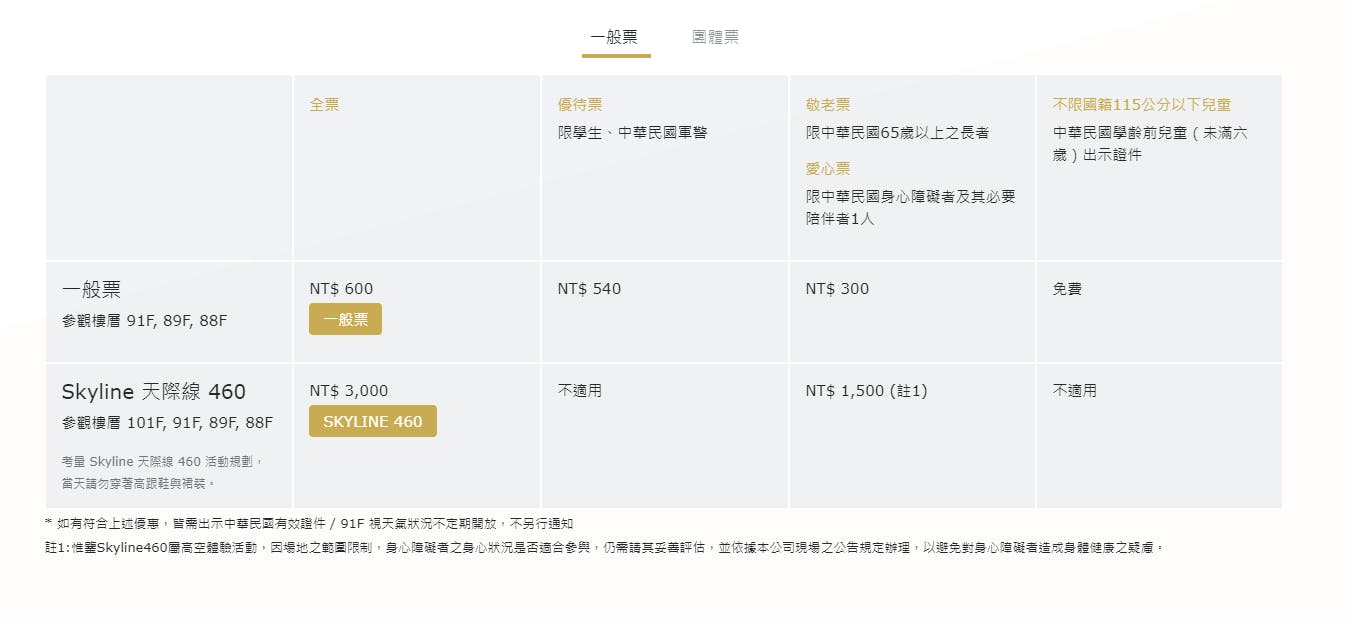
Task: Click the 敬老票 heading
Action: click(x=828, y=104)
